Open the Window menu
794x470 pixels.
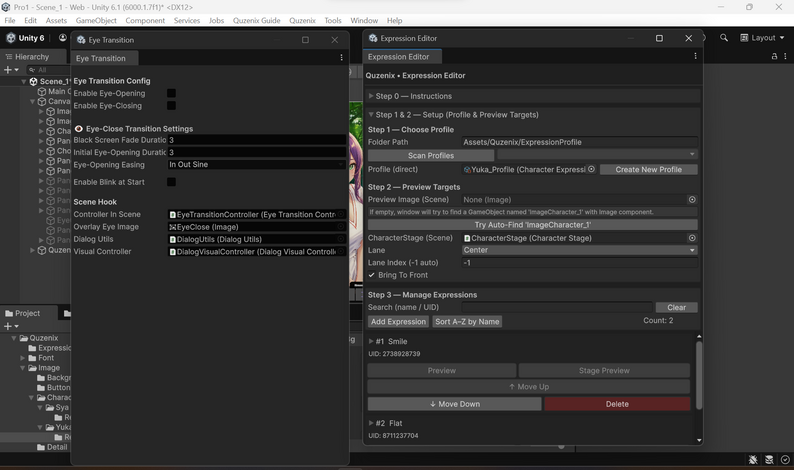364,20
